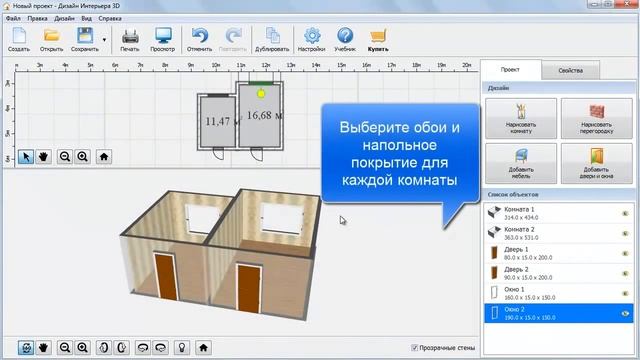Toggle visibility eye for Дверь 1

pyautogui.click(x=625, y=253)
